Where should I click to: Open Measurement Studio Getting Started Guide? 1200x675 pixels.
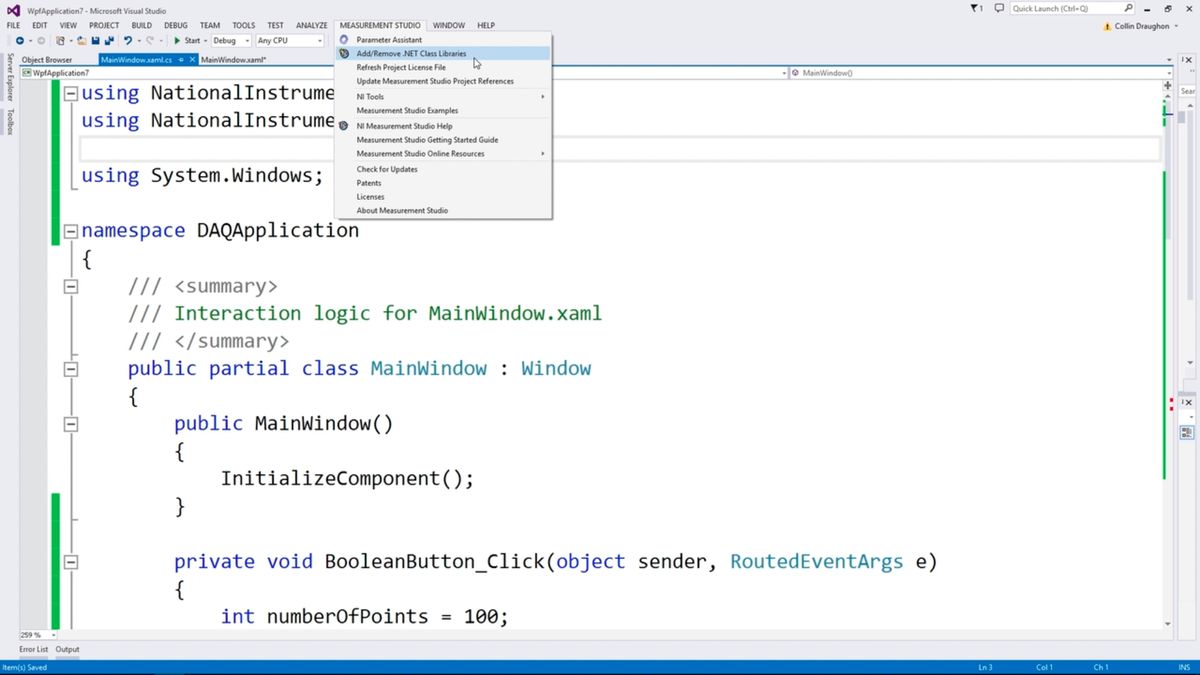click(x=444, y=140)
